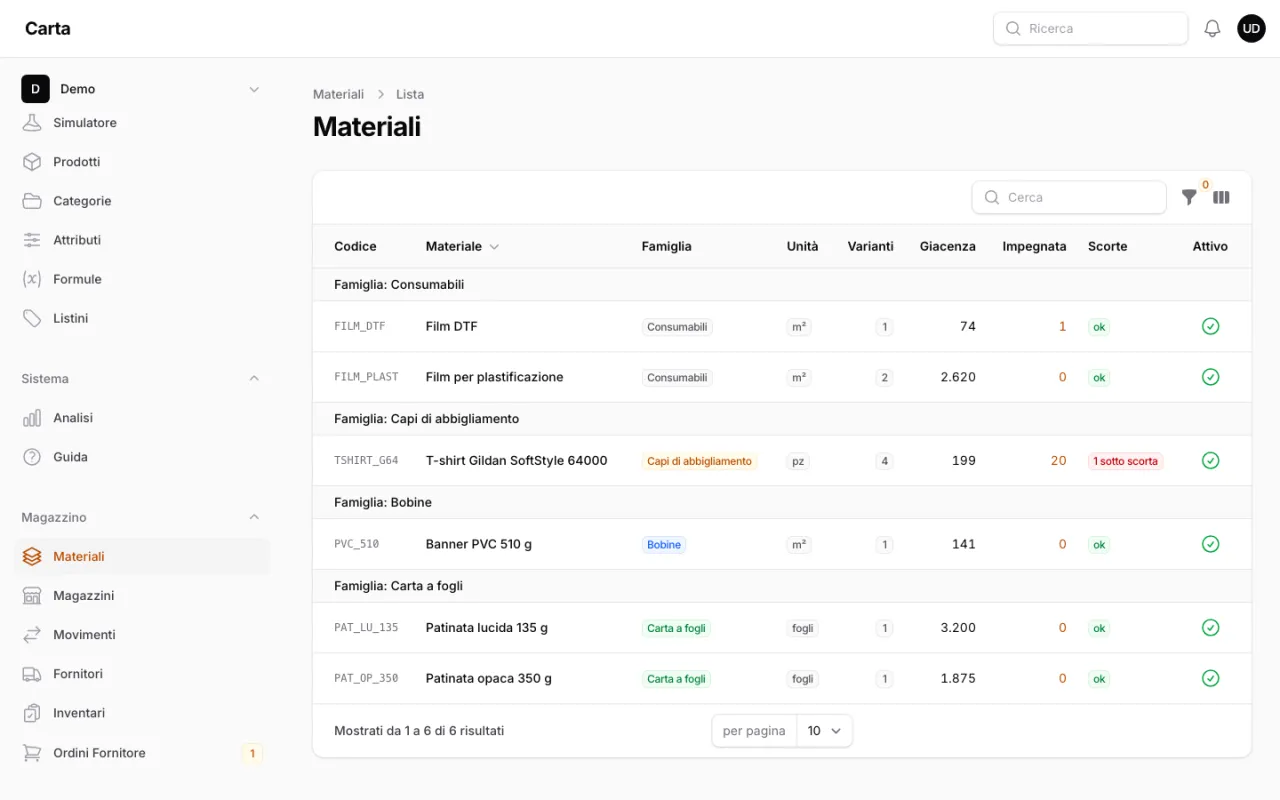Open Fornitori truck icon in sidebar
Screen dimensions: 1280x800
(32, 674)
